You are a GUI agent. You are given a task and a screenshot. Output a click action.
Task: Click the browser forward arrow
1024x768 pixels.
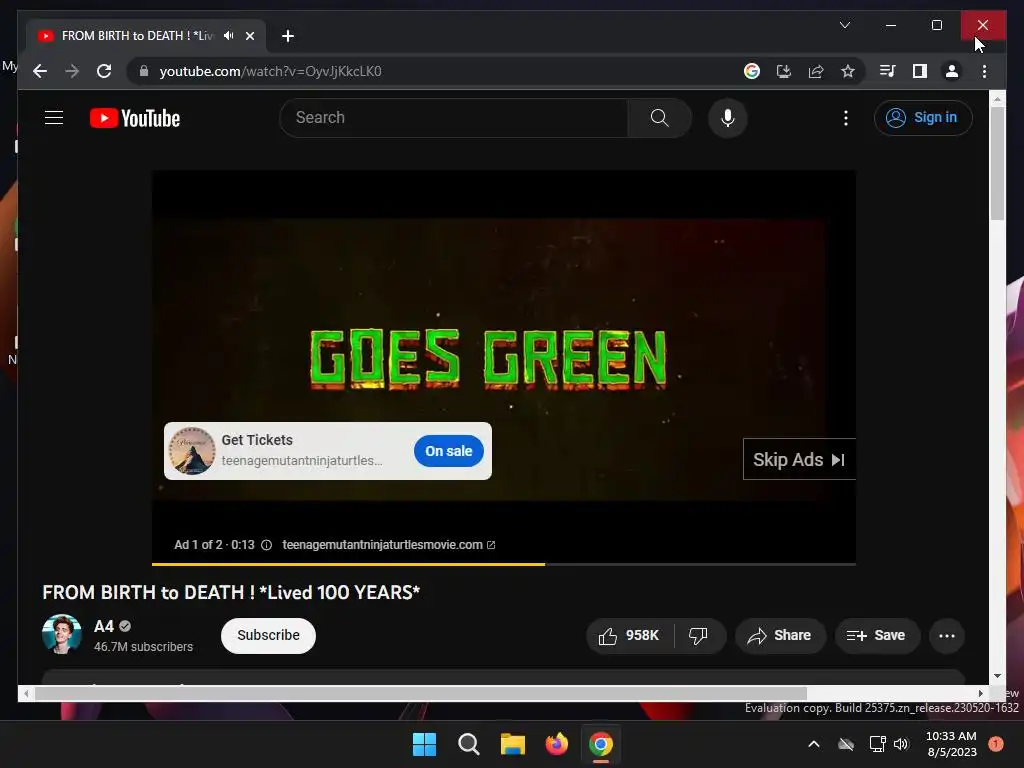(x=72, y=71)
